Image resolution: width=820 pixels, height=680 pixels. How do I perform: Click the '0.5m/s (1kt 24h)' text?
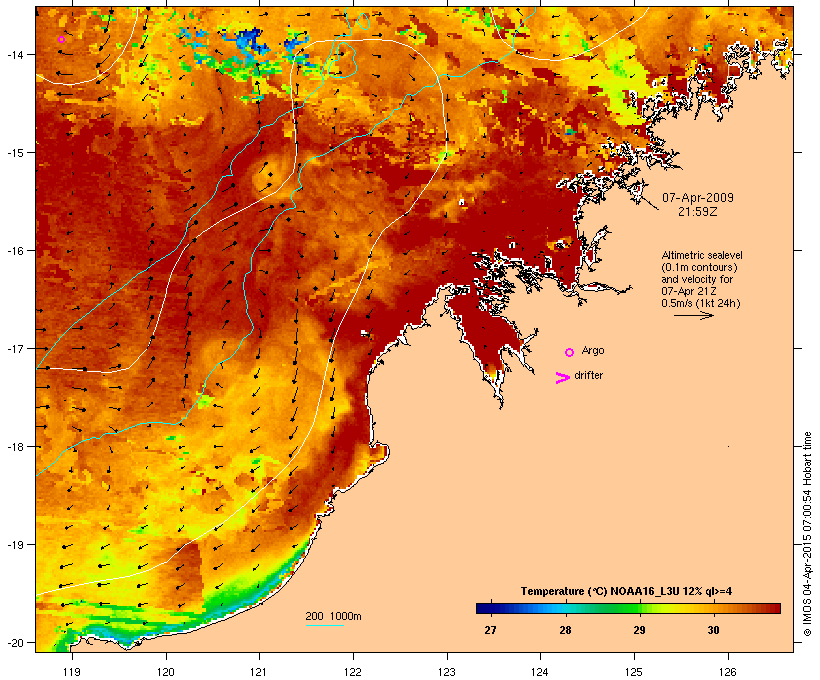click(x=701, y=303)
